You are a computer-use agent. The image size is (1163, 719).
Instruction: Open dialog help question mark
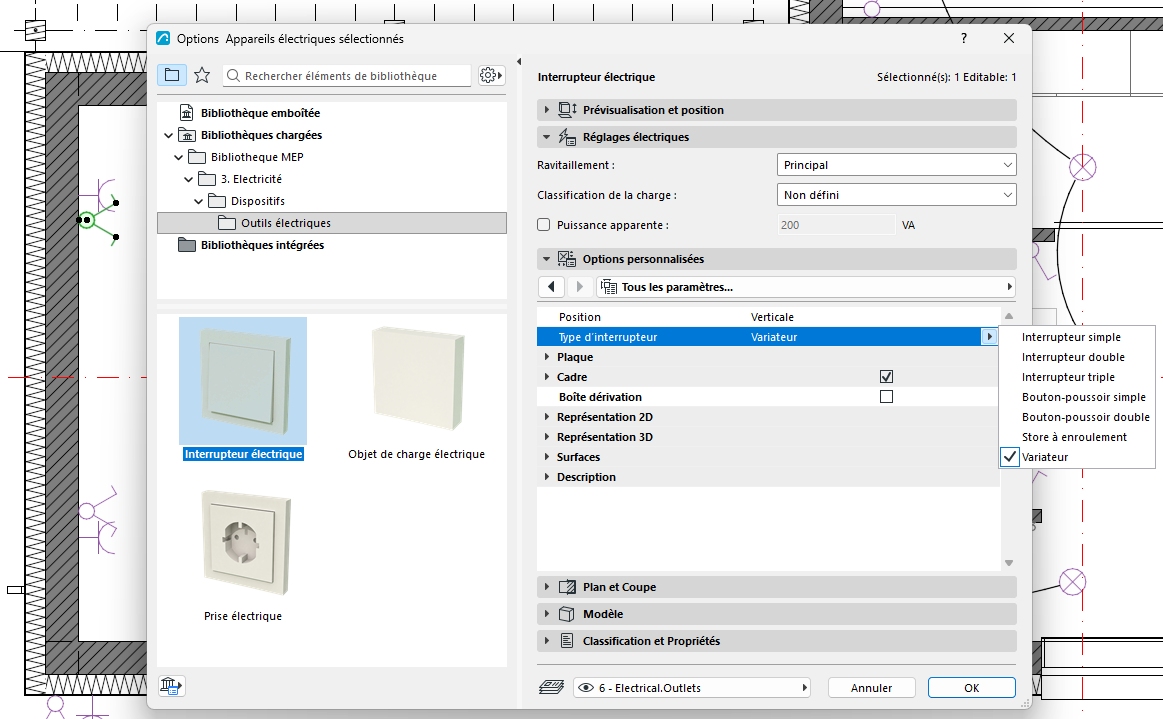click(x=963, y=39)
